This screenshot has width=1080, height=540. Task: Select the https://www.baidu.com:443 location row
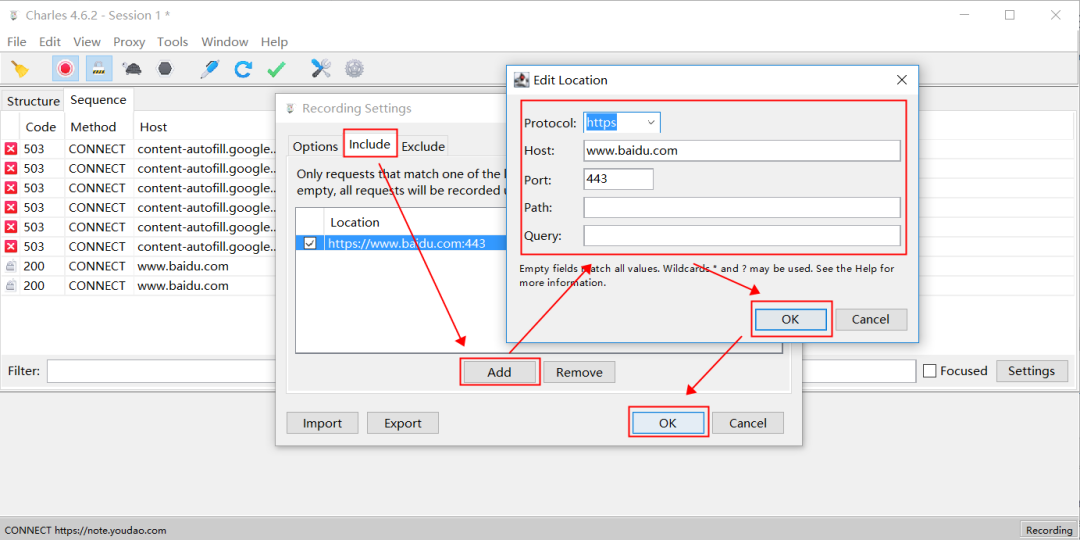pyautogui.click(x=402, y=243)
